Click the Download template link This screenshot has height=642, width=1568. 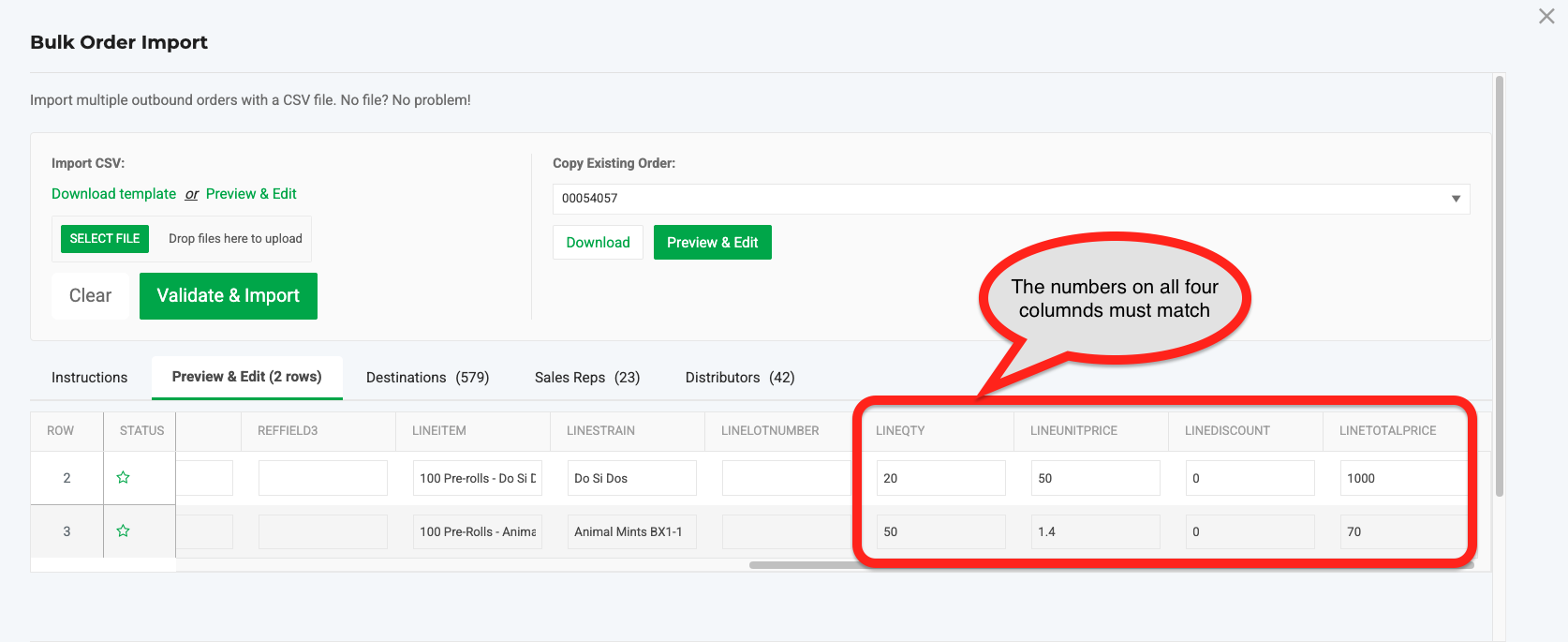[113, 194]
